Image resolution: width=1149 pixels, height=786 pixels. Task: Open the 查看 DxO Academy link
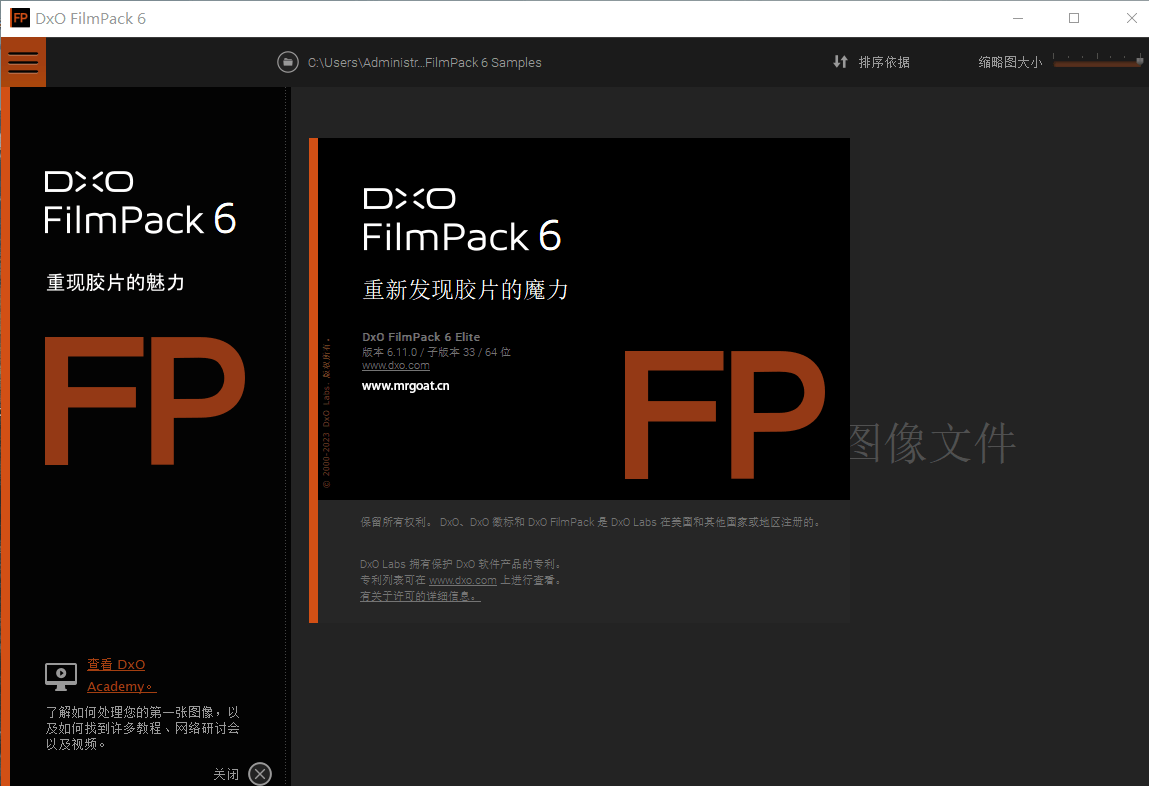(121, 675)
